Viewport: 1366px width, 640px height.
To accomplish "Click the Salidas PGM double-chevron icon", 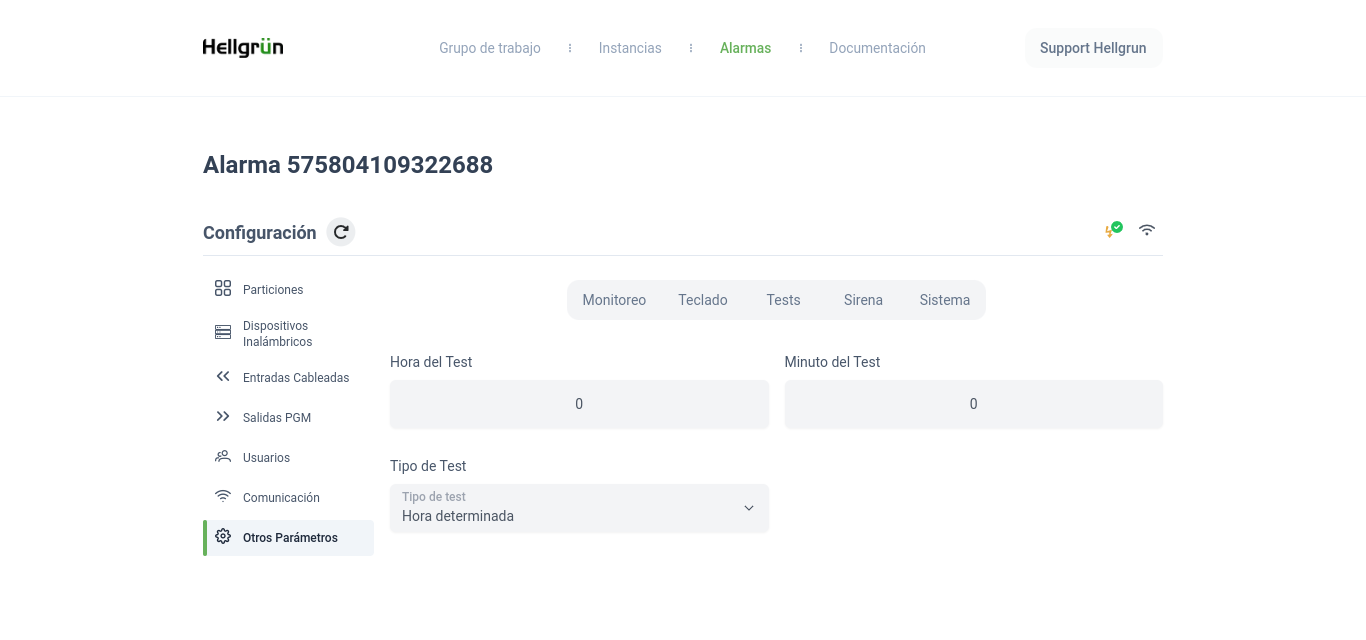I will (223, 417).
